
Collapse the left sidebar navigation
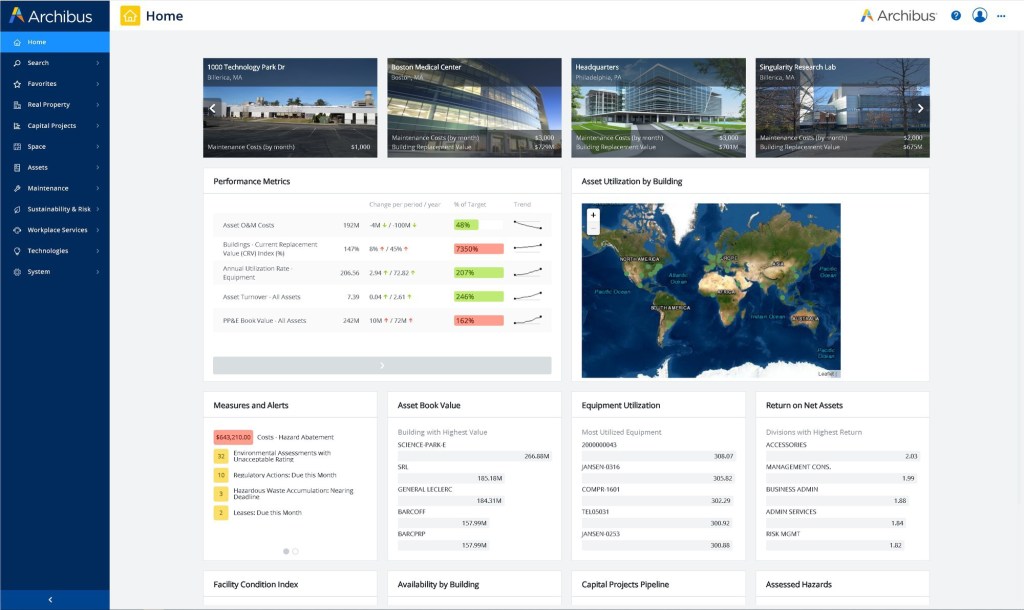pos(50,599)
